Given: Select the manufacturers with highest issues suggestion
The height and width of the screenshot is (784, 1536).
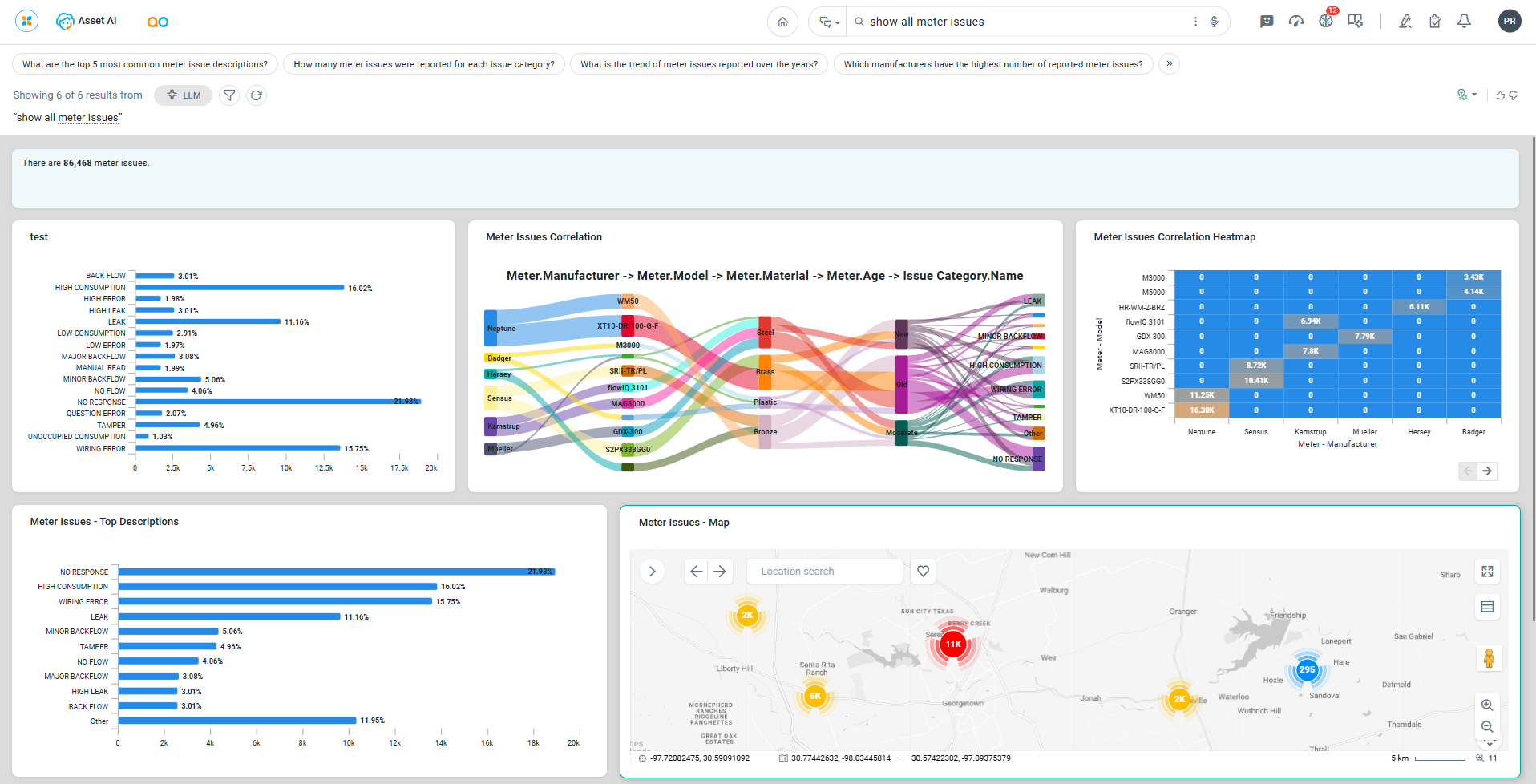Looking at the screenshot, I should click(x=992, y=64).
